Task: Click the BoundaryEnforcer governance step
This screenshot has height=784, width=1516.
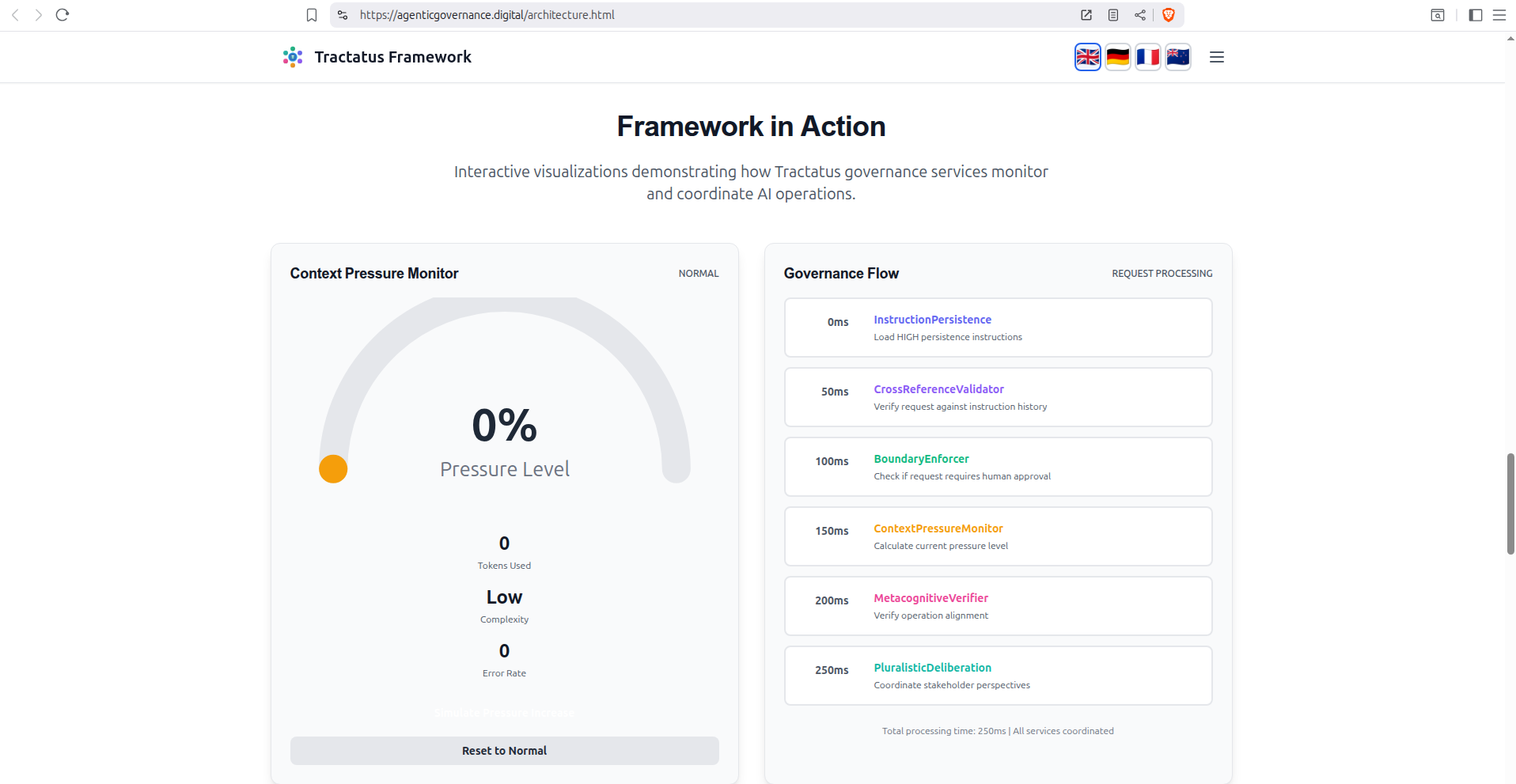Action: click(997, 467)
